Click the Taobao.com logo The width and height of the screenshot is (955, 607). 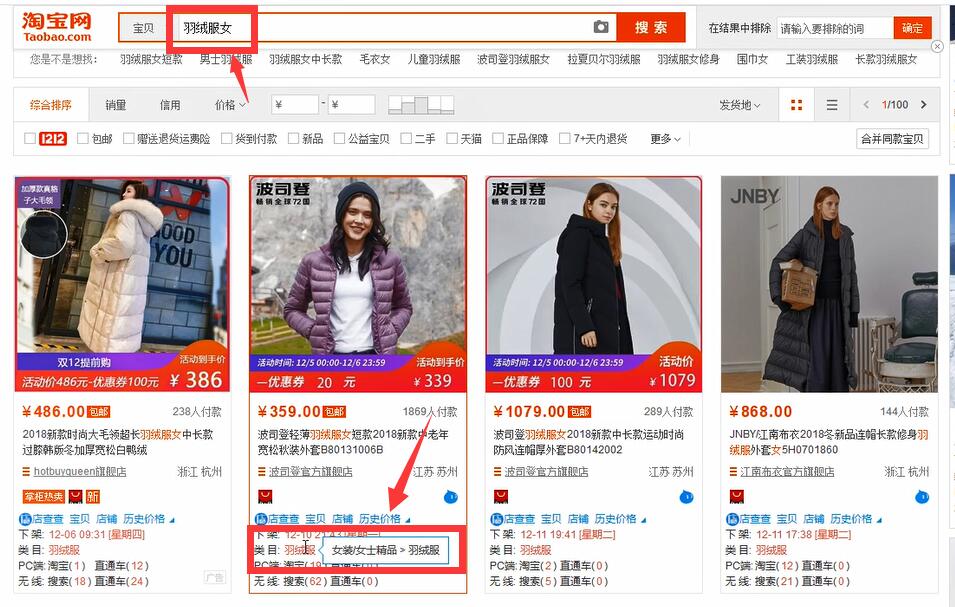point(57,27)
